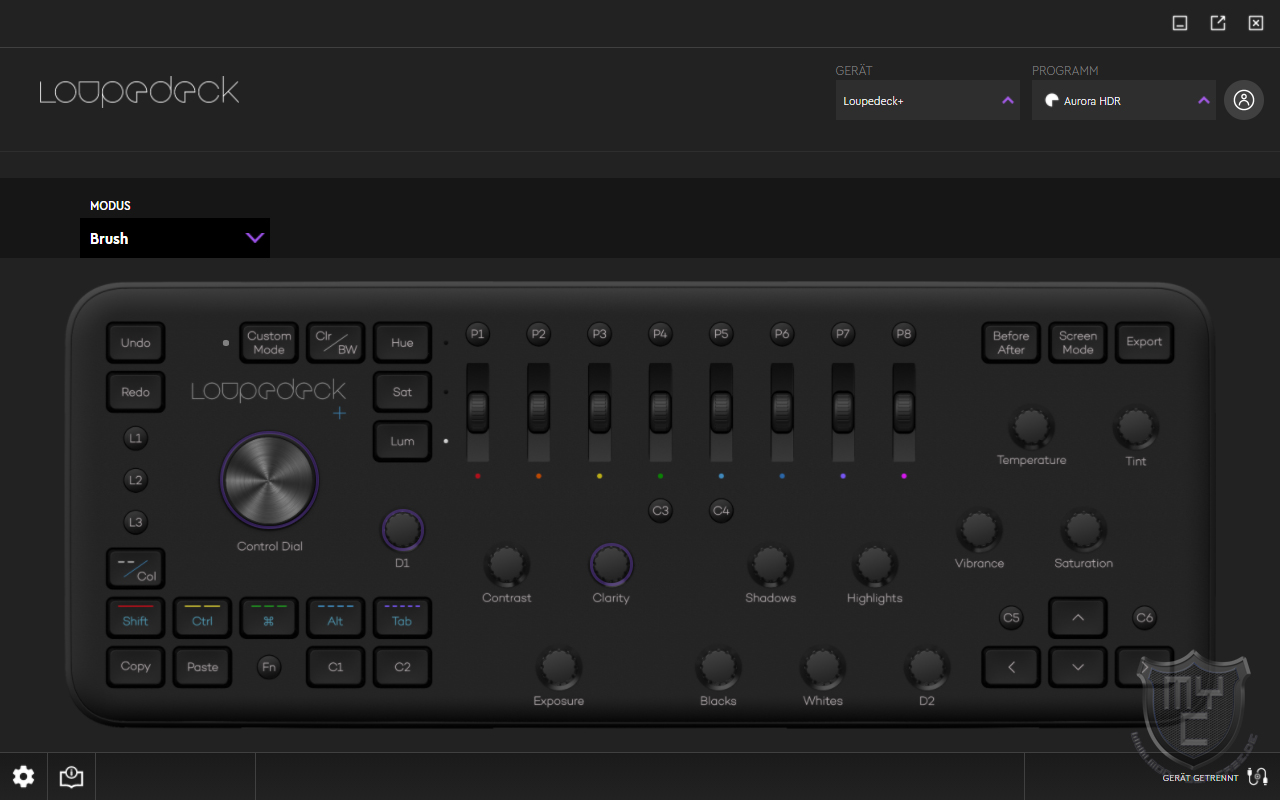Select the P4 slider wheel
The width and height of the screenshot is (1280, 800).
[660, 410]
